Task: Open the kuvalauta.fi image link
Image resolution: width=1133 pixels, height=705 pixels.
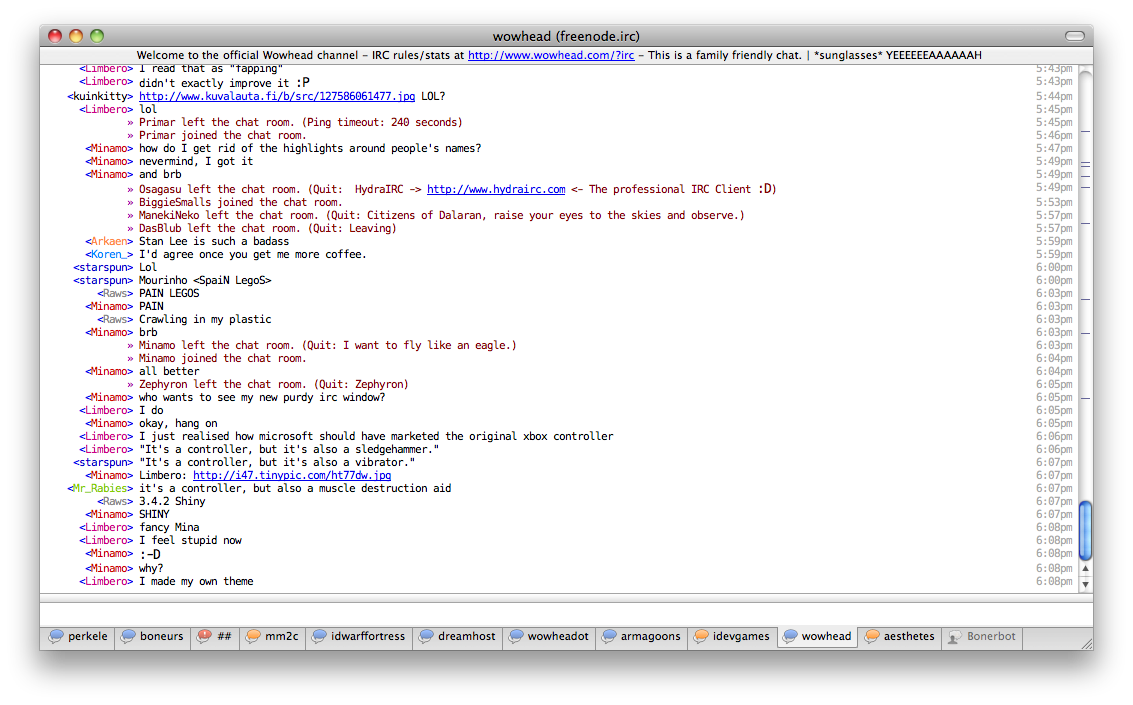Action: pos(276,96)
